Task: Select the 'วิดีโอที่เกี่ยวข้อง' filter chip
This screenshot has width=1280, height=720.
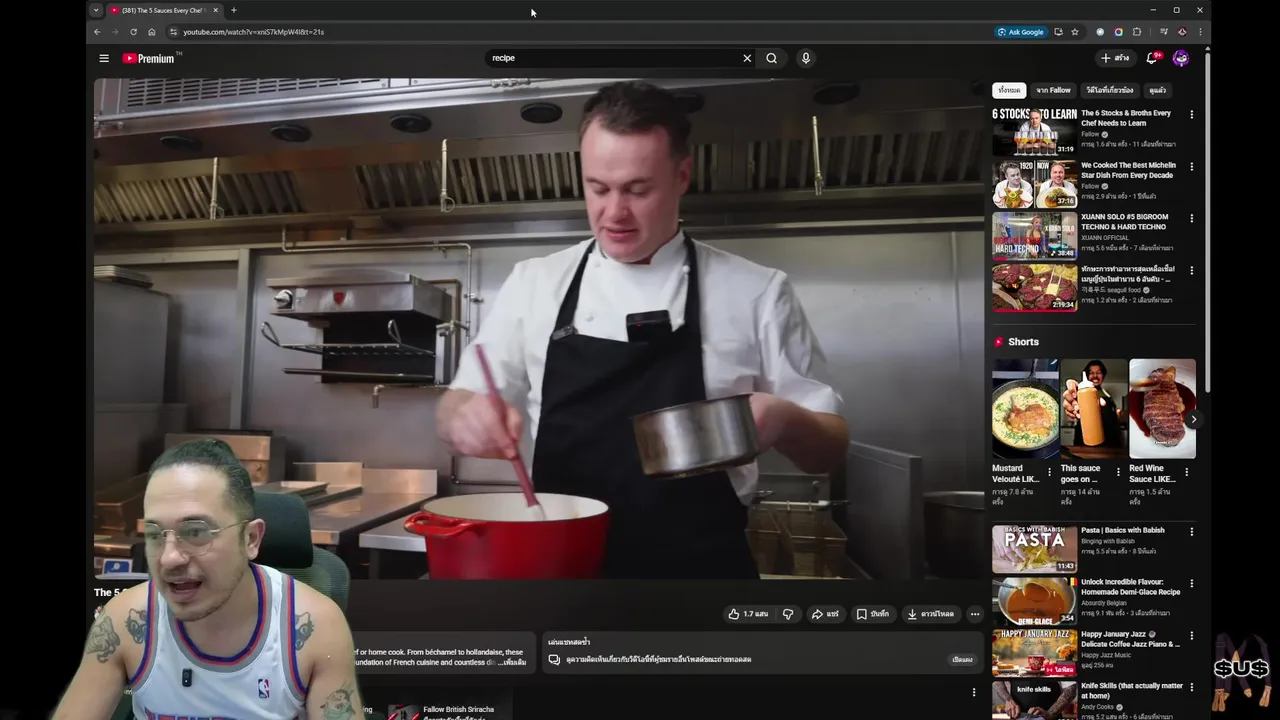Action: pyautogui.click(x=1110, y=90)
